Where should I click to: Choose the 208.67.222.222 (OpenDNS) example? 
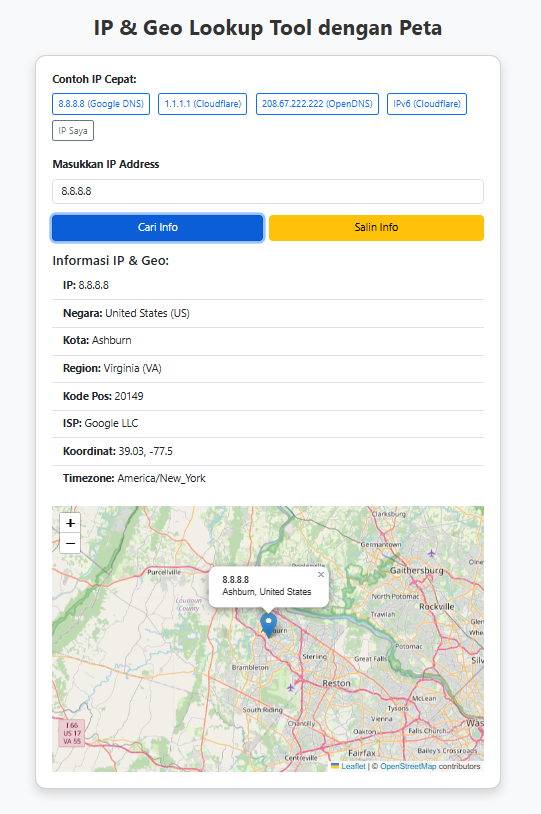[317, 104]
